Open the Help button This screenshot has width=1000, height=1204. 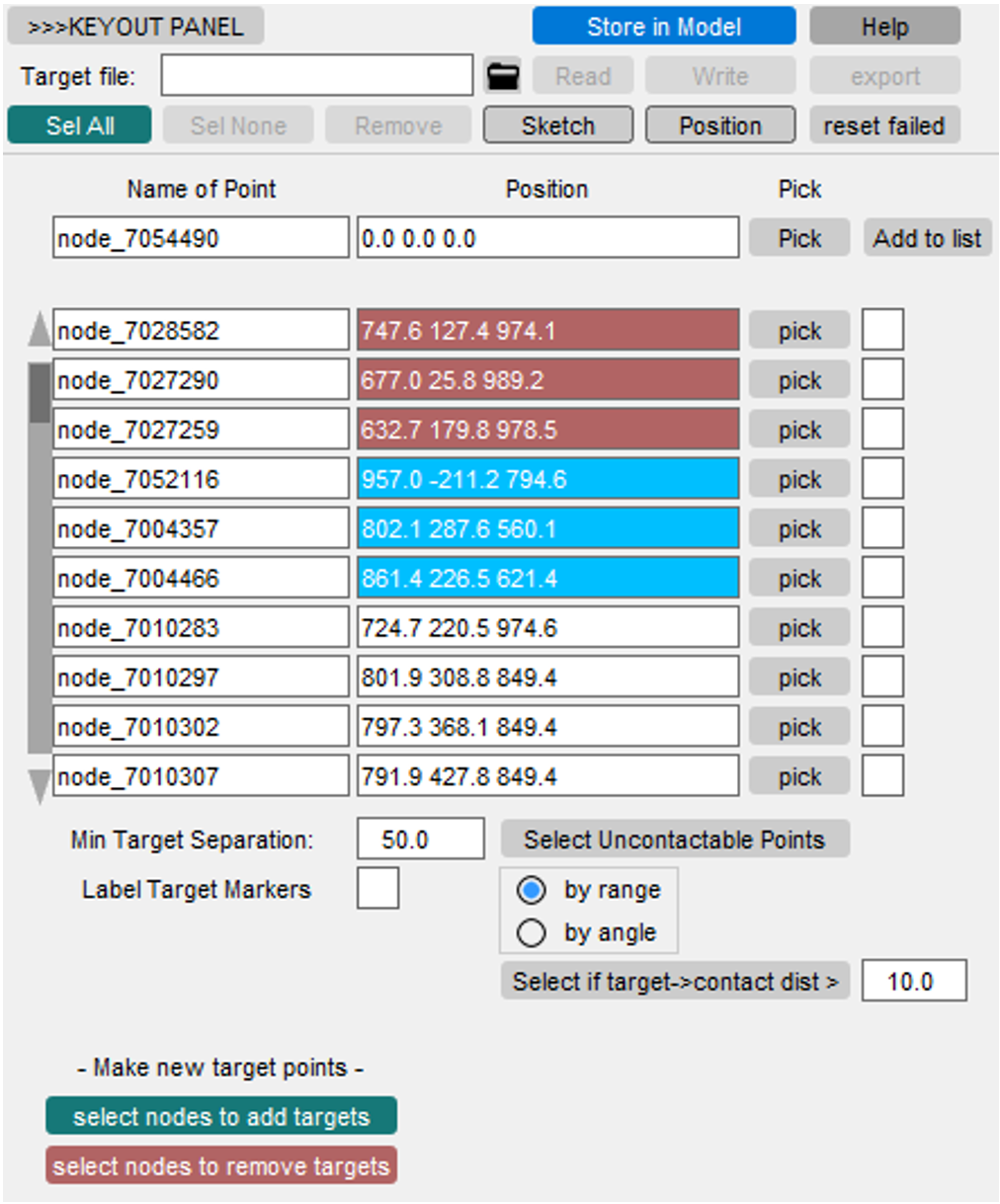884,27
